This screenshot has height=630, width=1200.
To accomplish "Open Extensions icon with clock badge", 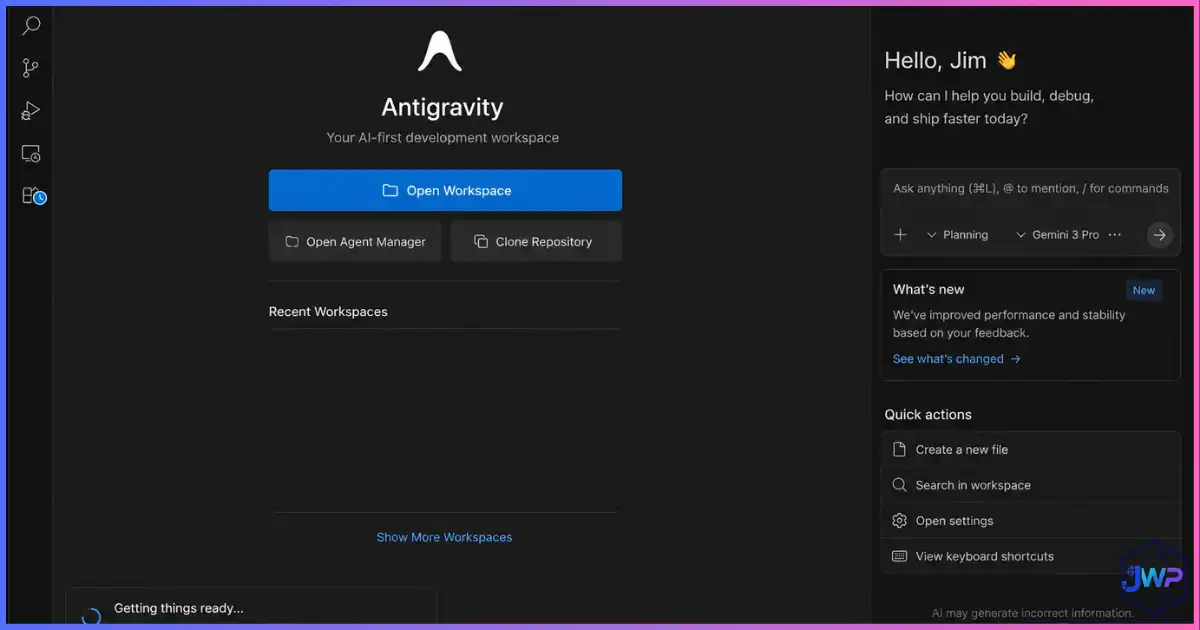I will (33, 196).
